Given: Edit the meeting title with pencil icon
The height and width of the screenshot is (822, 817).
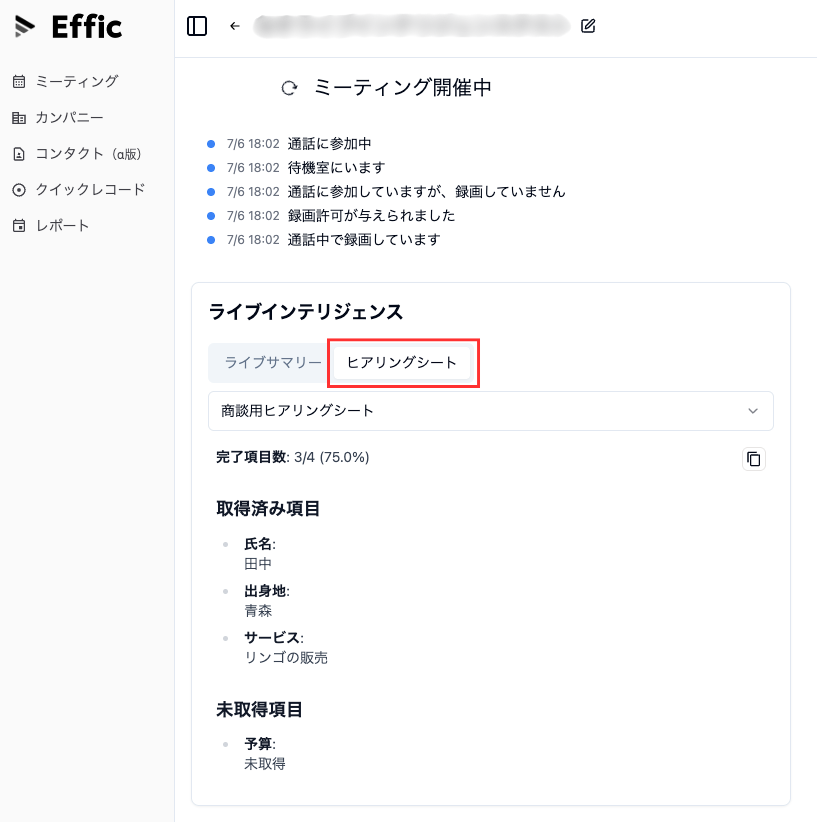Looking at the screenshot, I should 588,26.
